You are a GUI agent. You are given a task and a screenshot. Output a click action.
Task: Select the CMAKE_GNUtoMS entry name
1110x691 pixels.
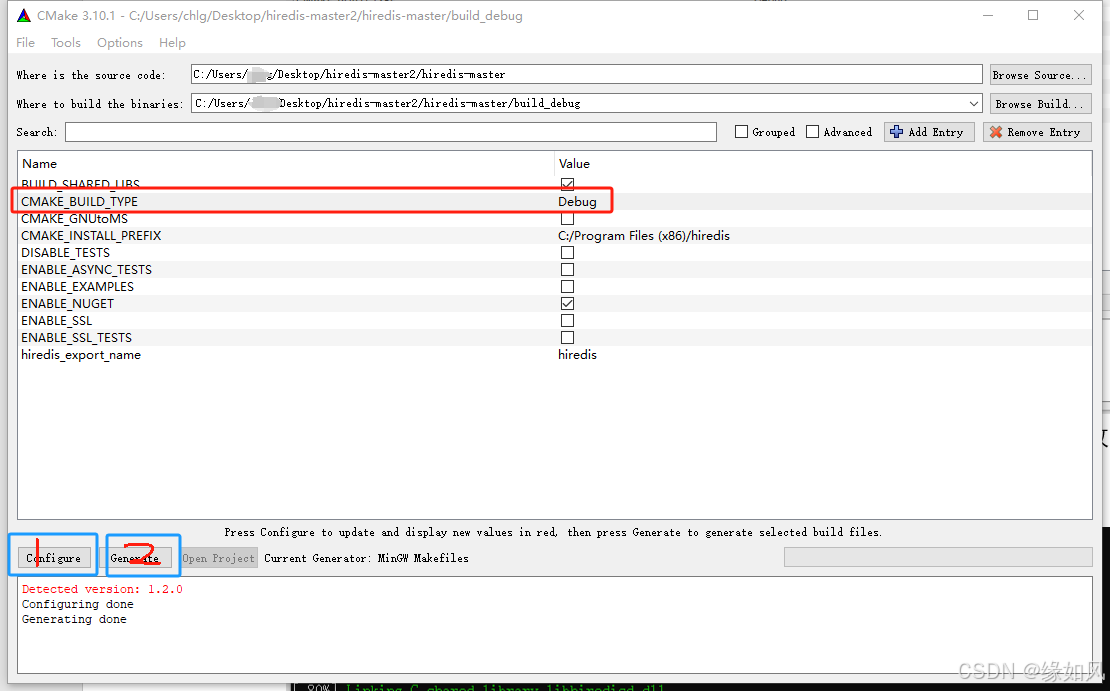(x=74, y=219)
